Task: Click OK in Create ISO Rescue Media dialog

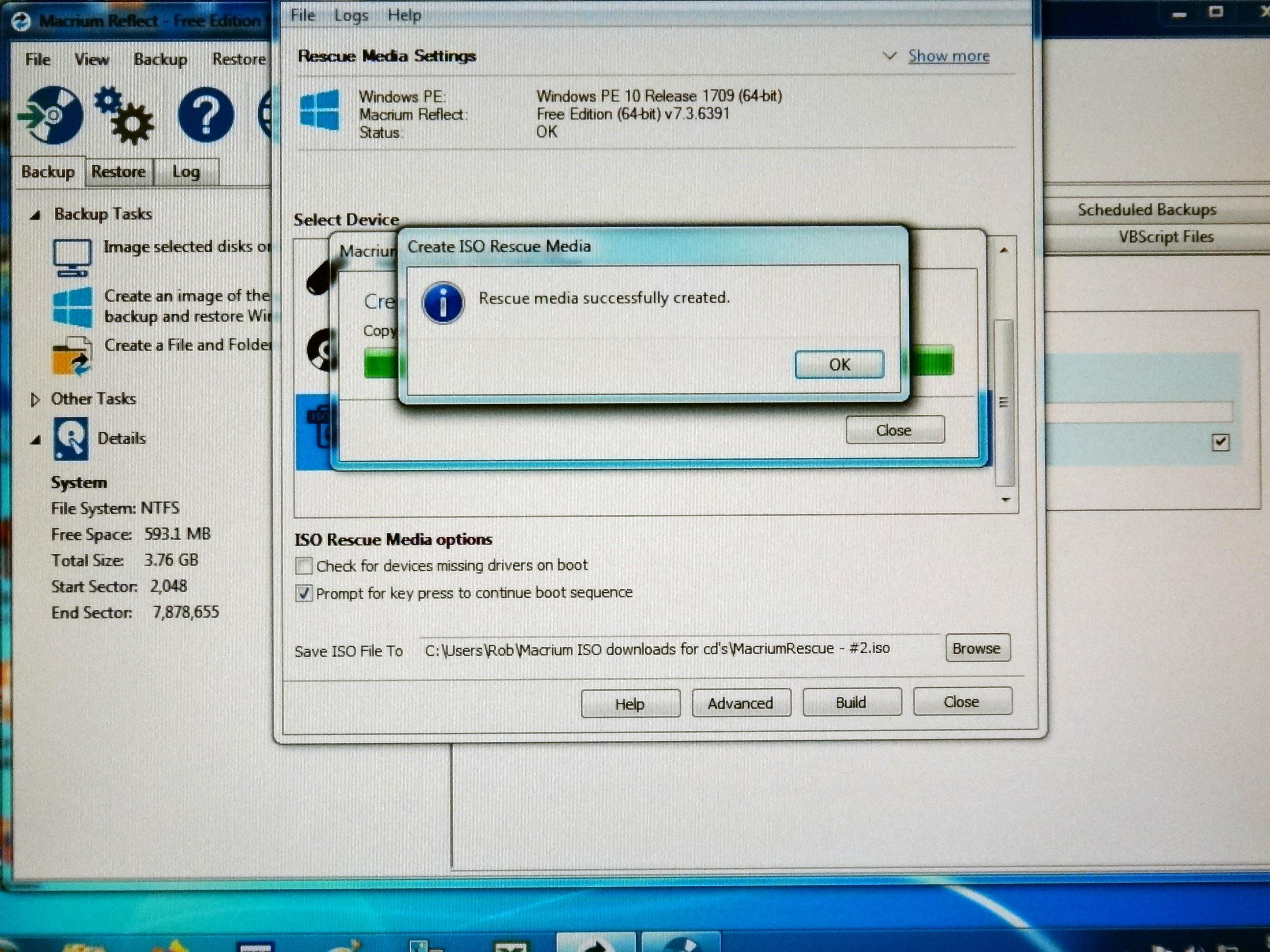Action: pyautogui.click(x=839, y=364)
